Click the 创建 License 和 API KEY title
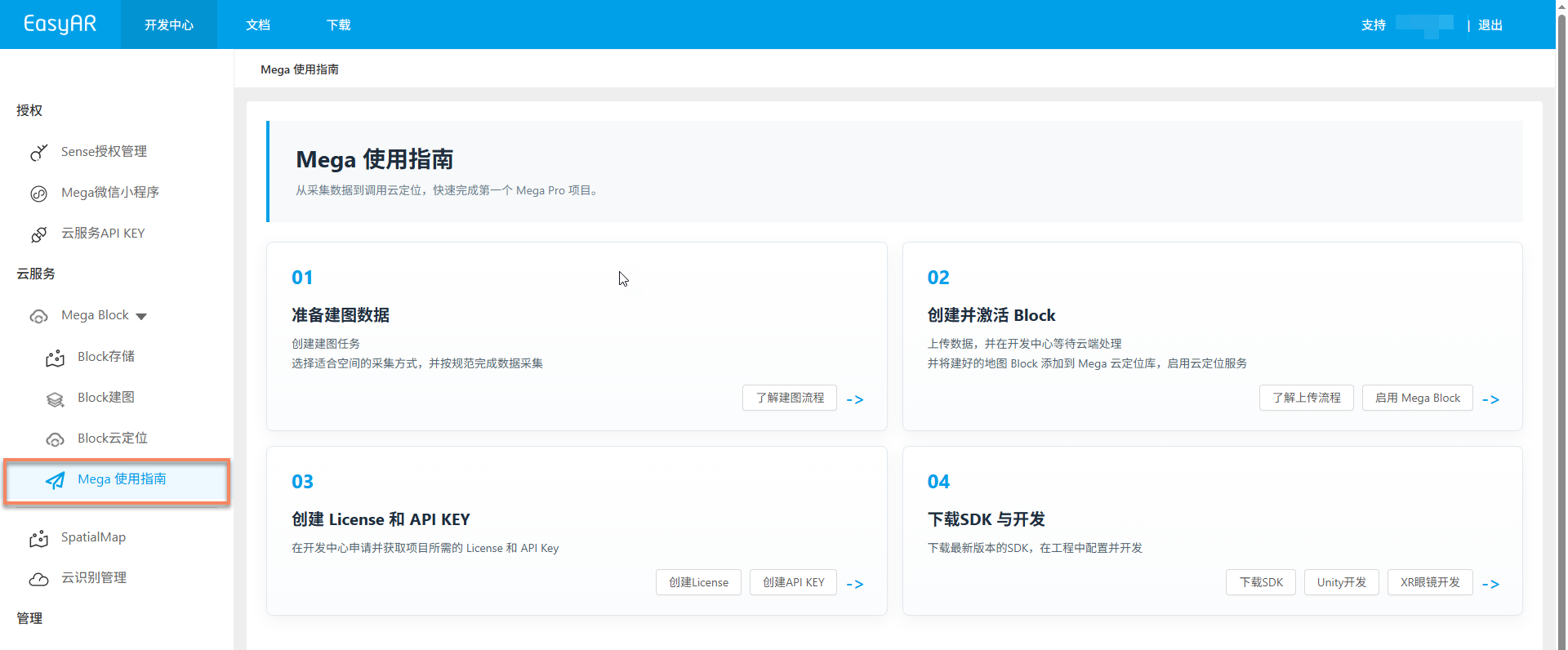This screenshot has height=650, width=1568. coord(381,519)
